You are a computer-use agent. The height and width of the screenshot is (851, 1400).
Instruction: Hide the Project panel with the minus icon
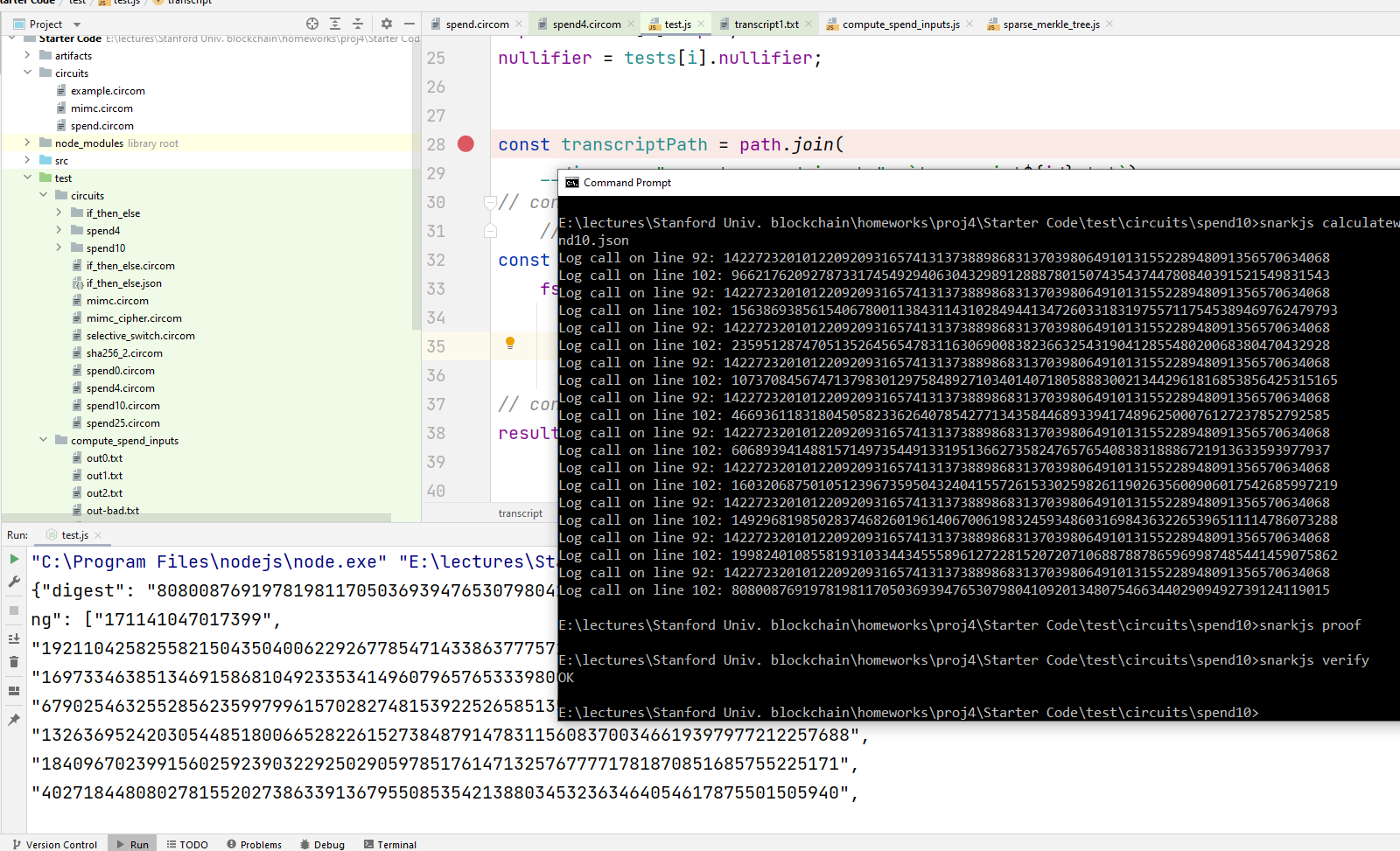point(409,24)
